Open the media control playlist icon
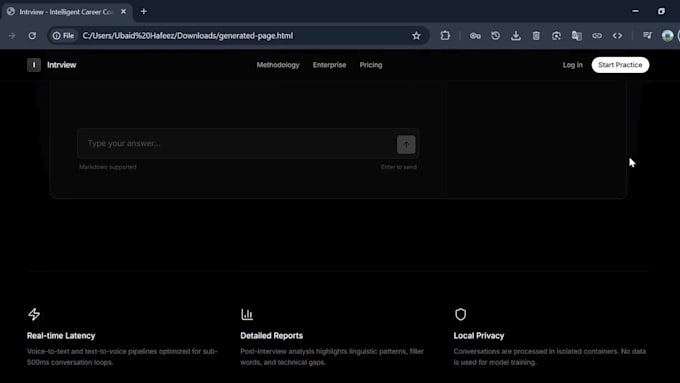The height and width of the screenshot is (383, 680). coord(647,36)
